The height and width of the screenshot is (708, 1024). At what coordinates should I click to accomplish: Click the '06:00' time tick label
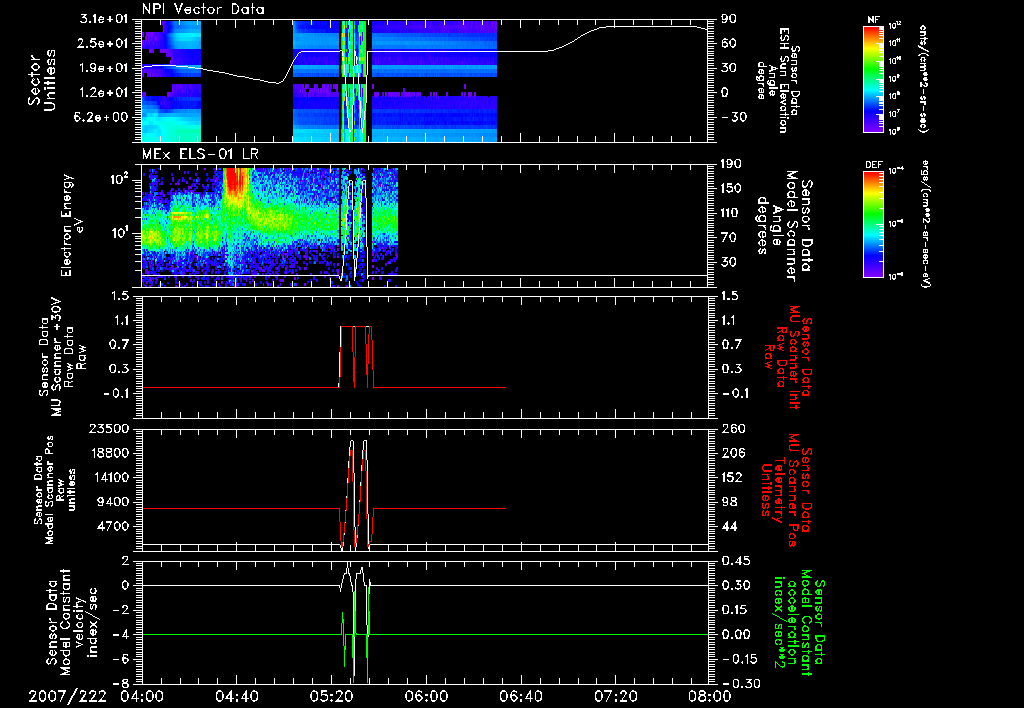[426, 696]
